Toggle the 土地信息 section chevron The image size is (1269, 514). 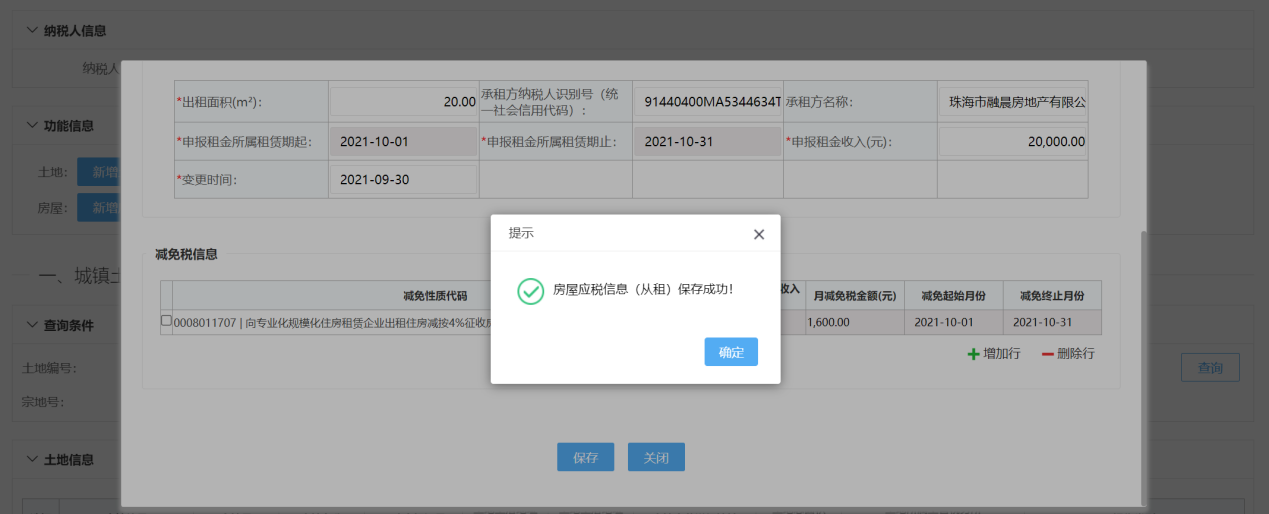[x=32, y=459]
